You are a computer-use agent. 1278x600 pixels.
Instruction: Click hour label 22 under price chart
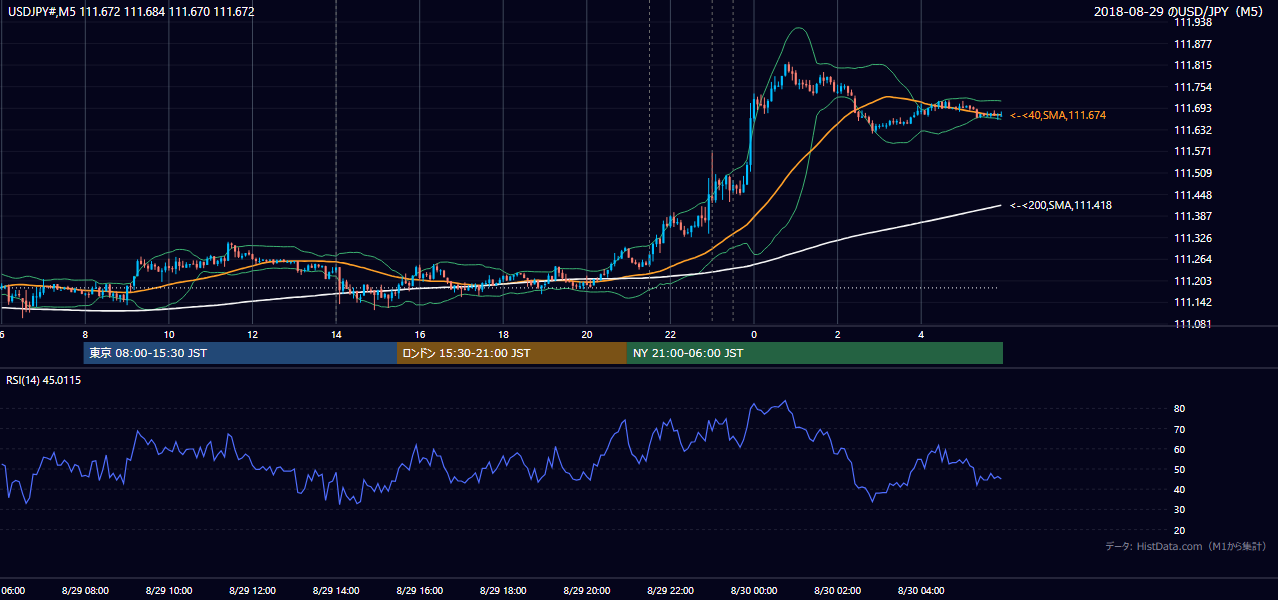click(x=670, y=335)
